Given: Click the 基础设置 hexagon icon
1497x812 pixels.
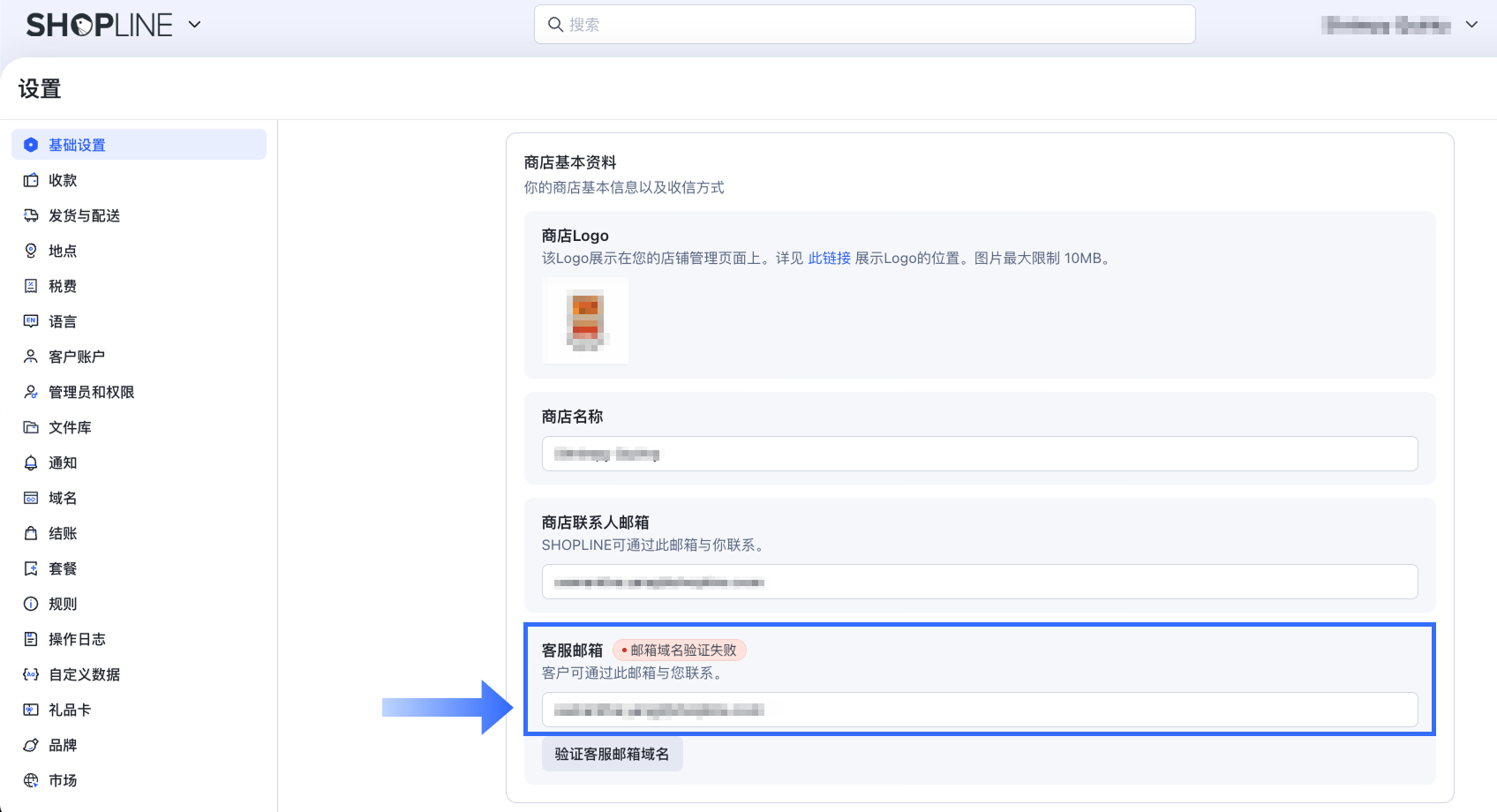Looking at the screenshot, I should (x=31, y=145).
